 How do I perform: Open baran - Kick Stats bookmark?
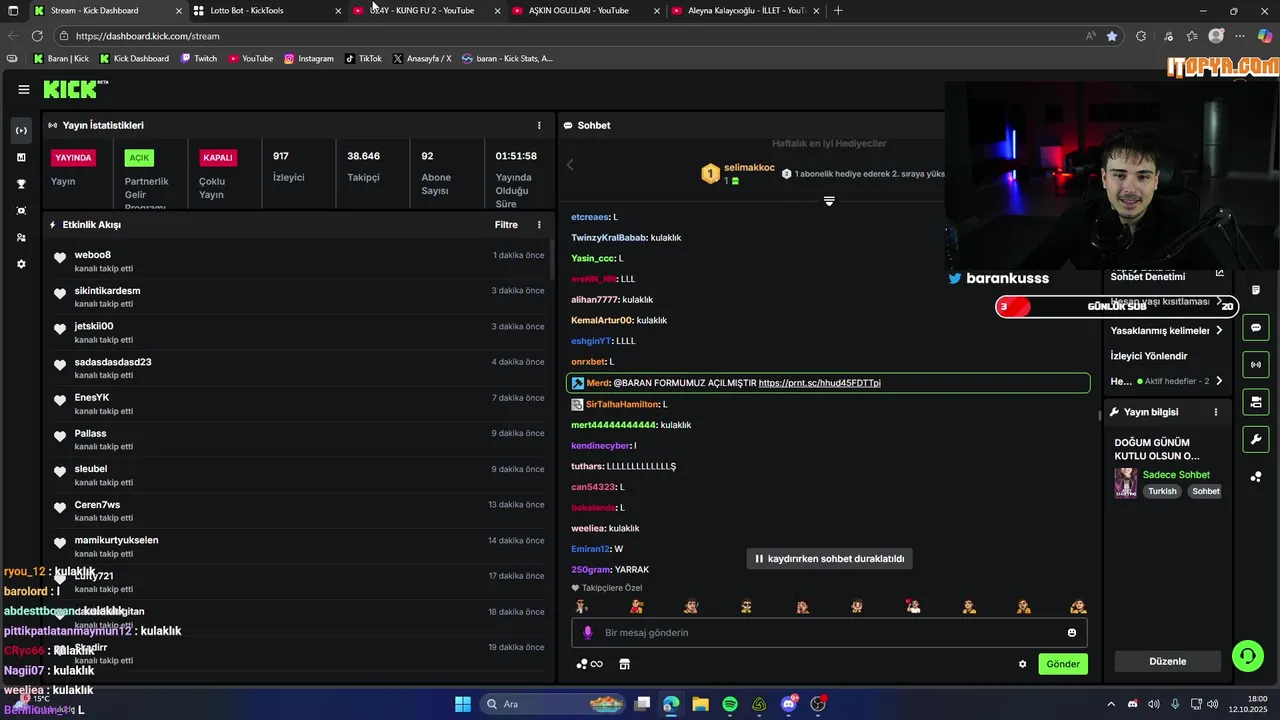pos(507,59)
